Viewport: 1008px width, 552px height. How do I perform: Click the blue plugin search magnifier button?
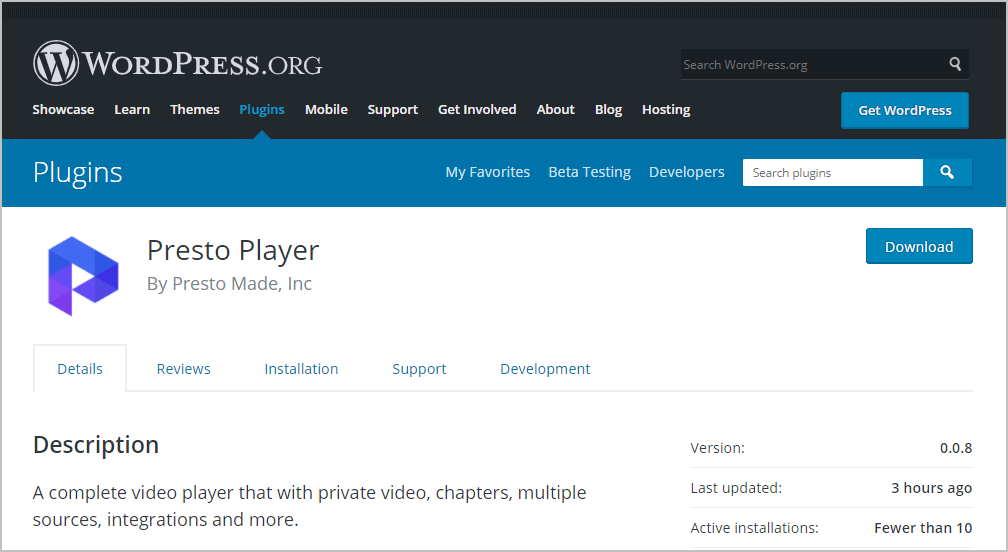[x=947, y=172]
